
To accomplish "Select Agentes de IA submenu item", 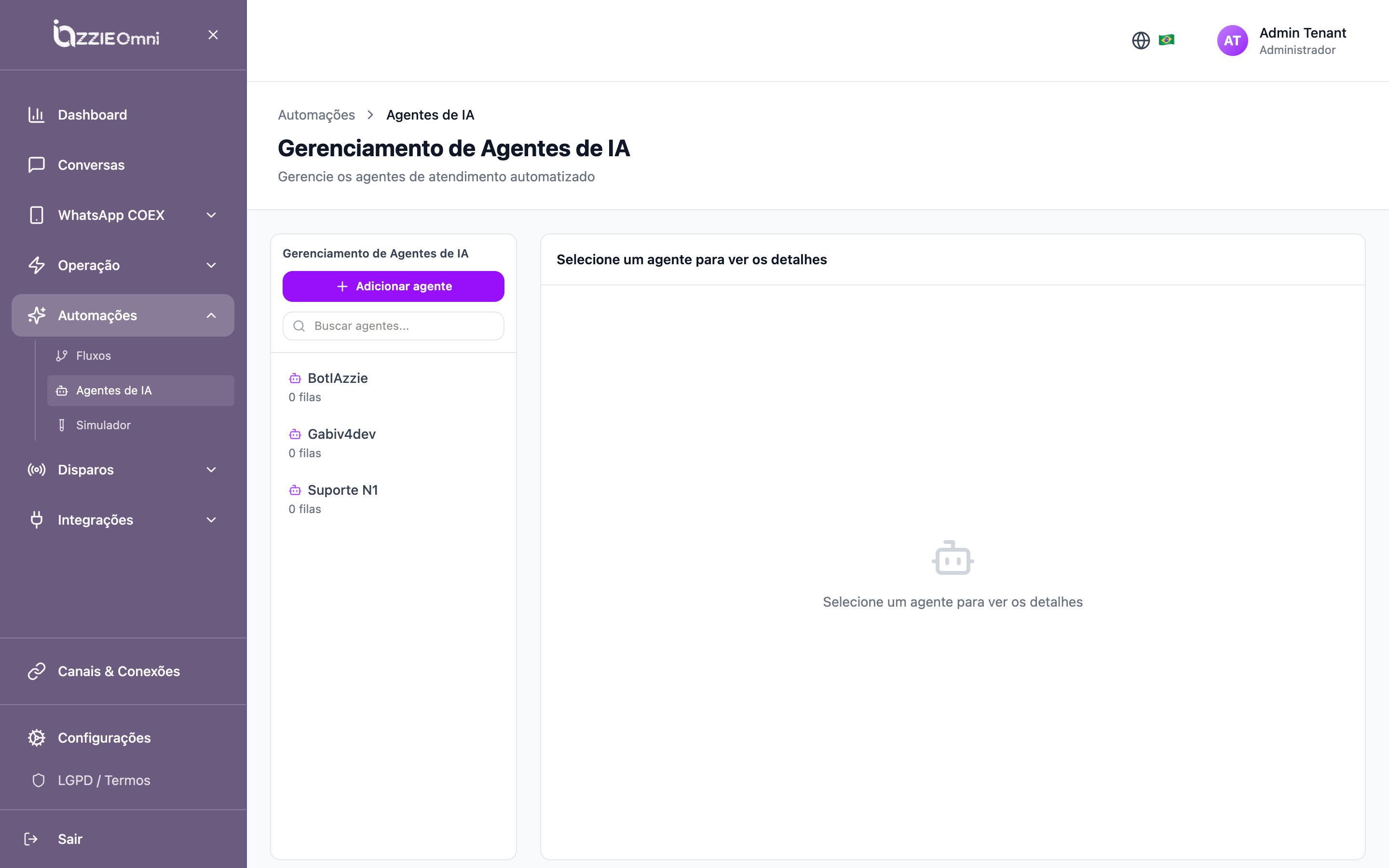I will (141, 391).
